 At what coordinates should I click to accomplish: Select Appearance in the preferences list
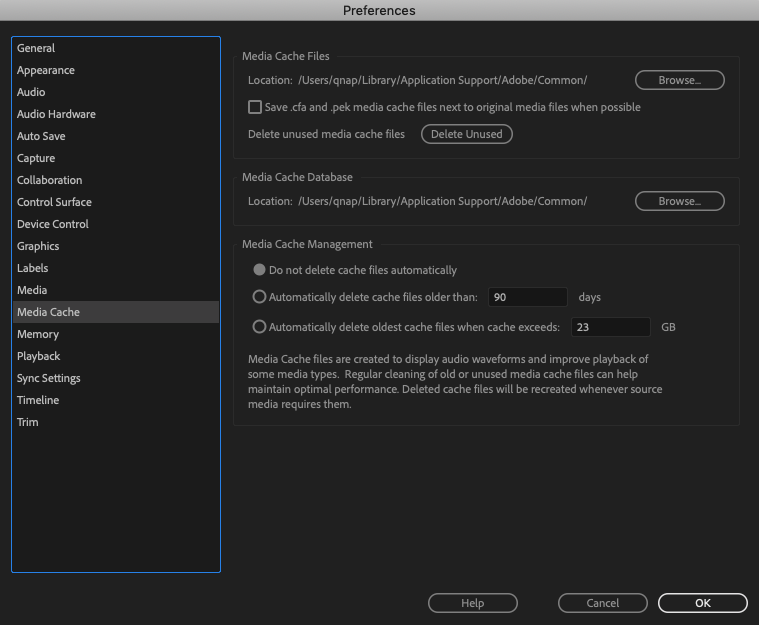tap(116, 70)
